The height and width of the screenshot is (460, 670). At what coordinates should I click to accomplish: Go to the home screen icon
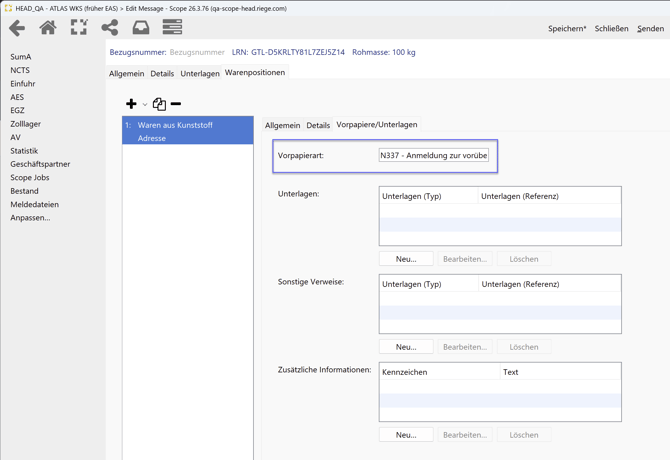click(x=48, y=28)
